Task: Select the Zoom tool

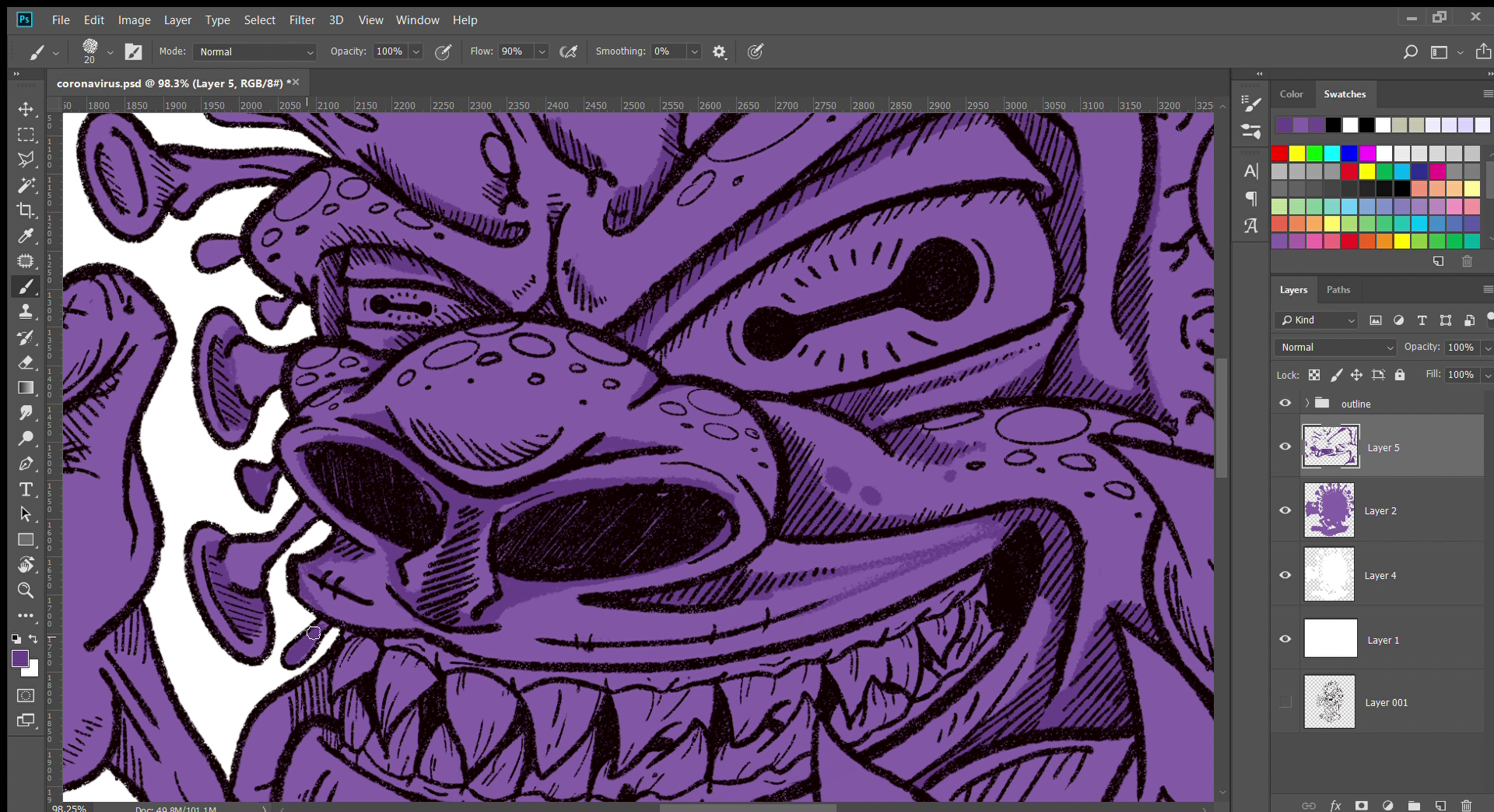Action: click(26, 590)
